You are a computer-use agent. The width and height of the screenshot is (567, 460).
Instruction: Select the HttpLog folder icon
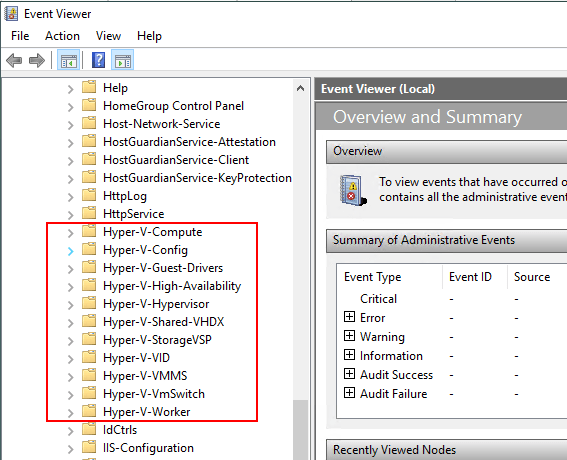(x=89, y=195)
